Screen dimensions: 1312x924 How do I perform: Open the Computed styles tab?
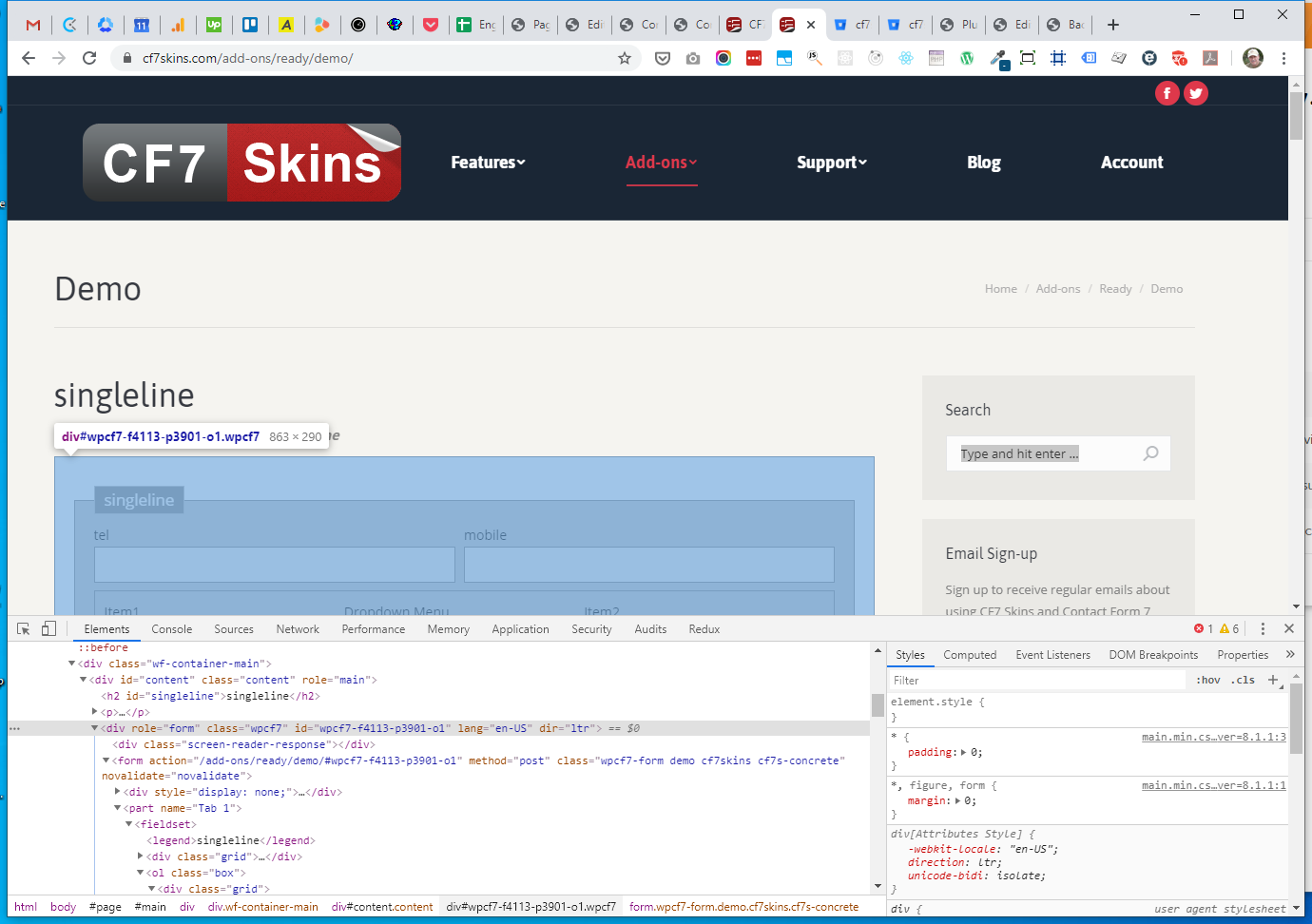970,655
